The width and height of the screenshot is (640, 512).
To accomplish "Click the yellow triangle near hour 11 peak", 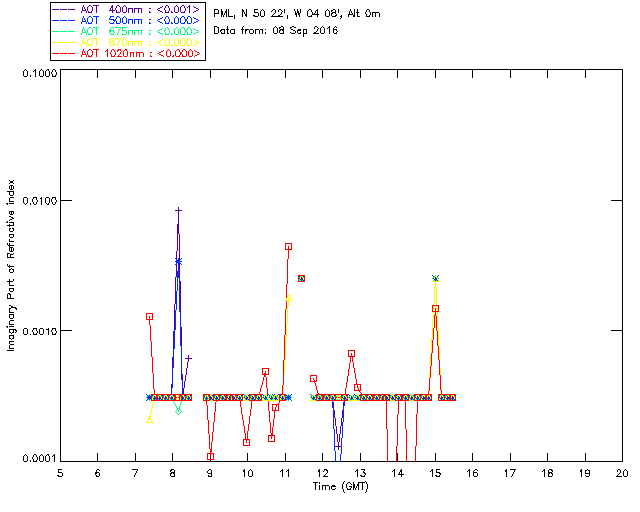I will click(289, 298).
